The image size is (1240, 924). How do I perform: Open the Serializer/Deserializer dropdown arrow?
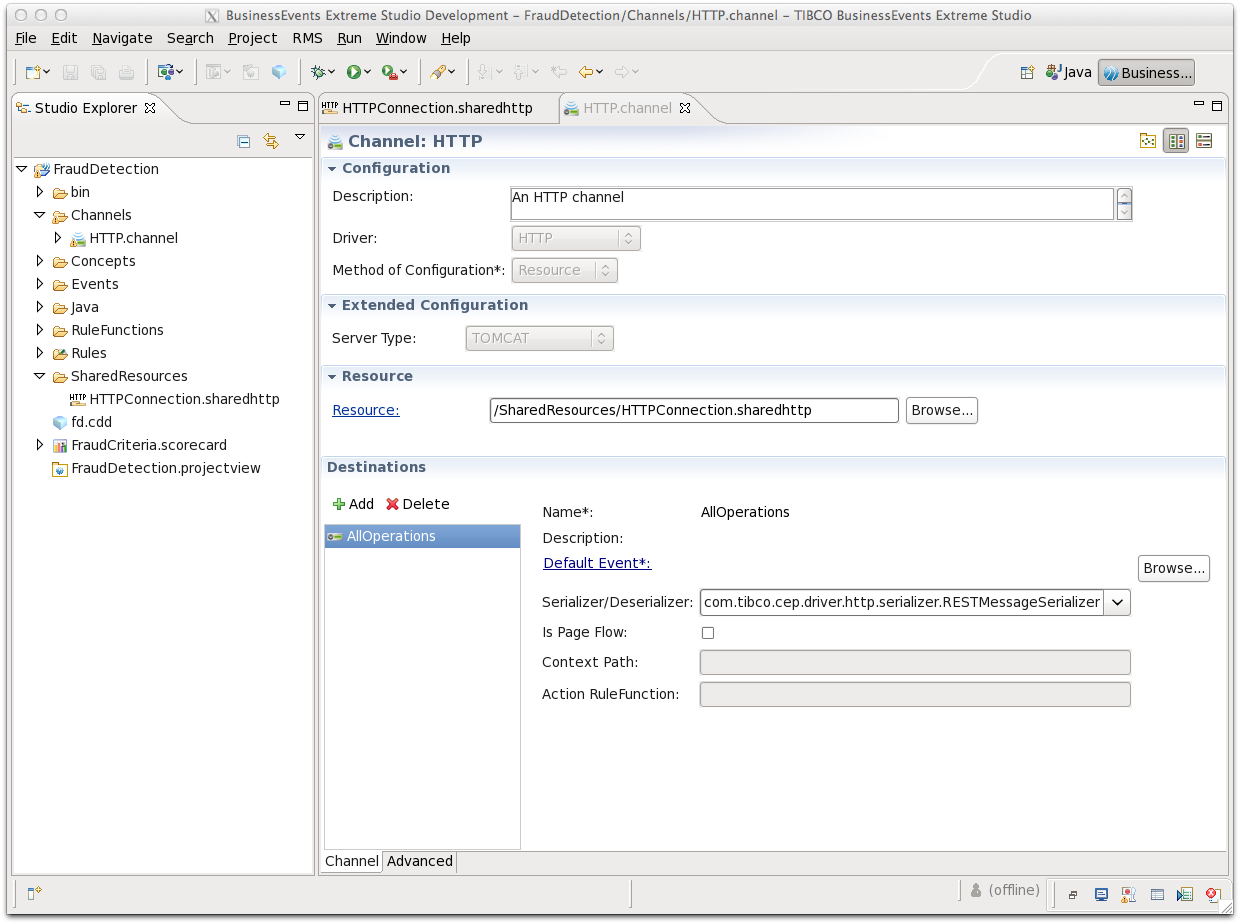click(1118, 602)
